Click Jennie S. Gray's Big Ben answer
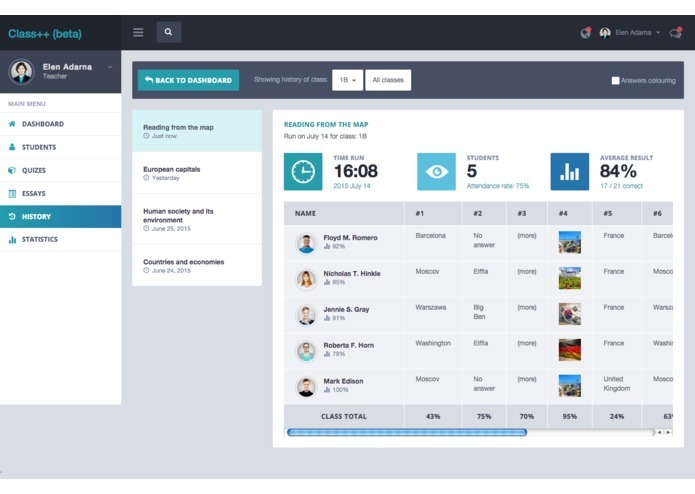Screen dimensions: 695x494 (x=479, y=312)
